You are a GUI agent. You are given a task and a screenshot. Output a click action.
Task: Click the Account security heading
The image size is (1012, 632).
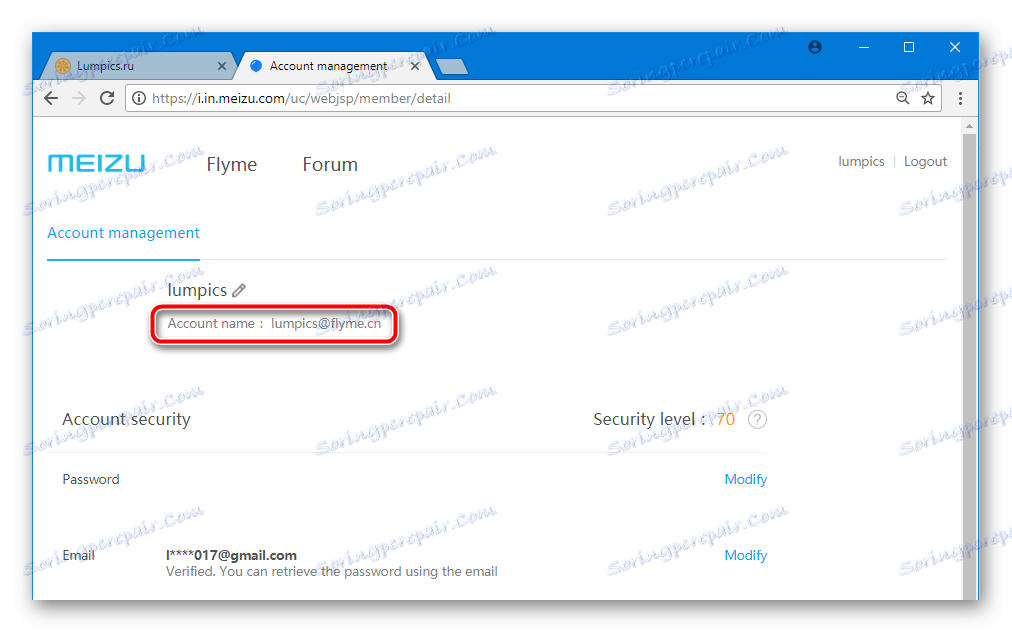126,419
